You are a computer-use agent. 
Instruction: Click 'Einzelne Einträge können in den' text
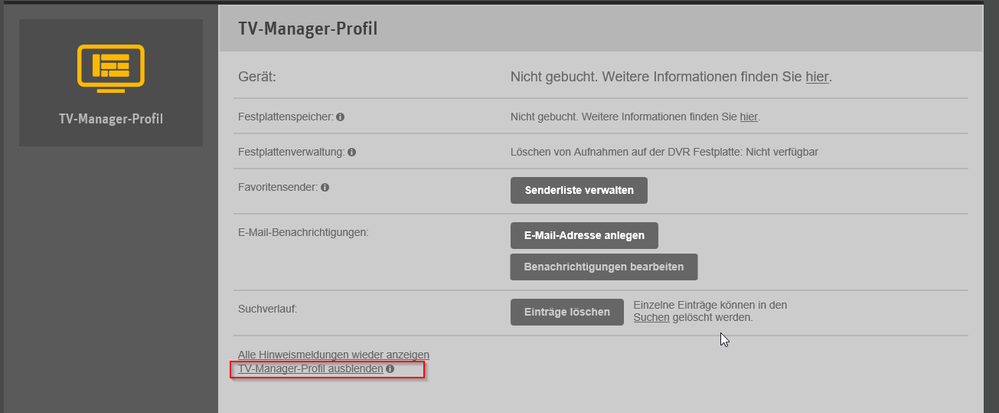point(710,305)
